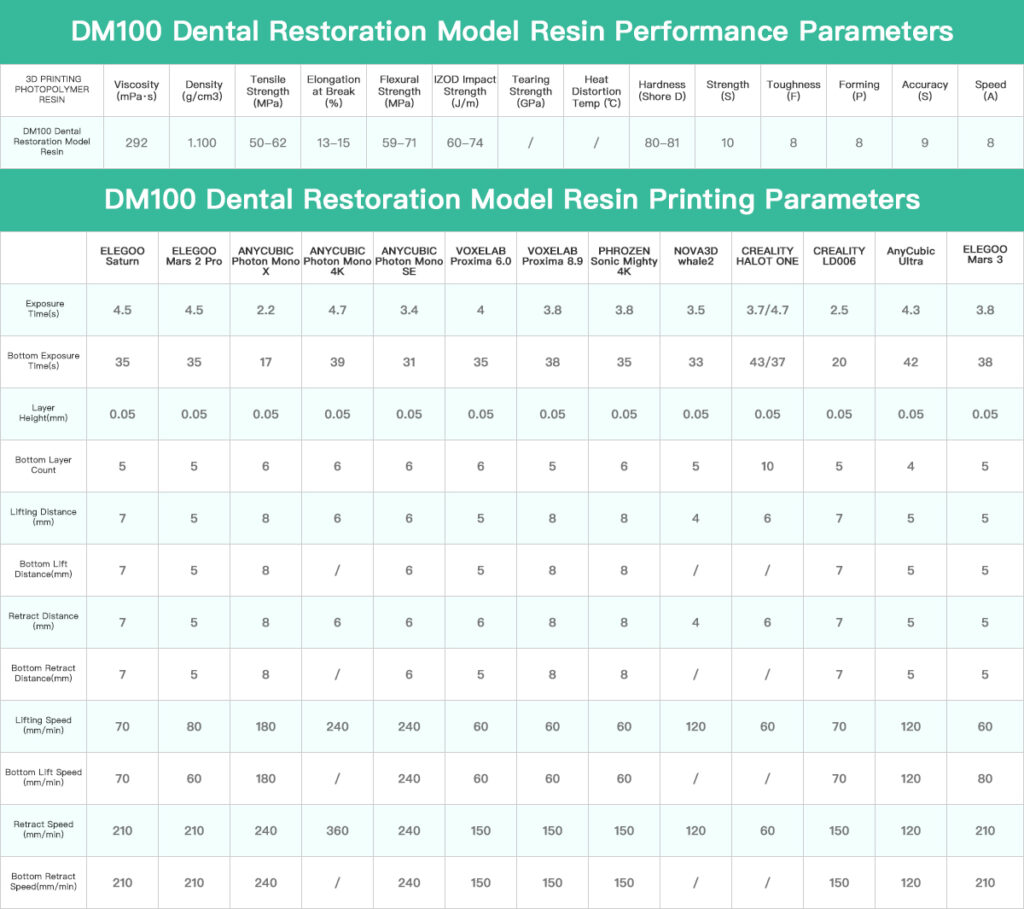Image resolution: width=1024 pixels, height=909 pixels.
Task: Click the Lifting Speed (mm/min) row label
Action: [x=44, y=726]
